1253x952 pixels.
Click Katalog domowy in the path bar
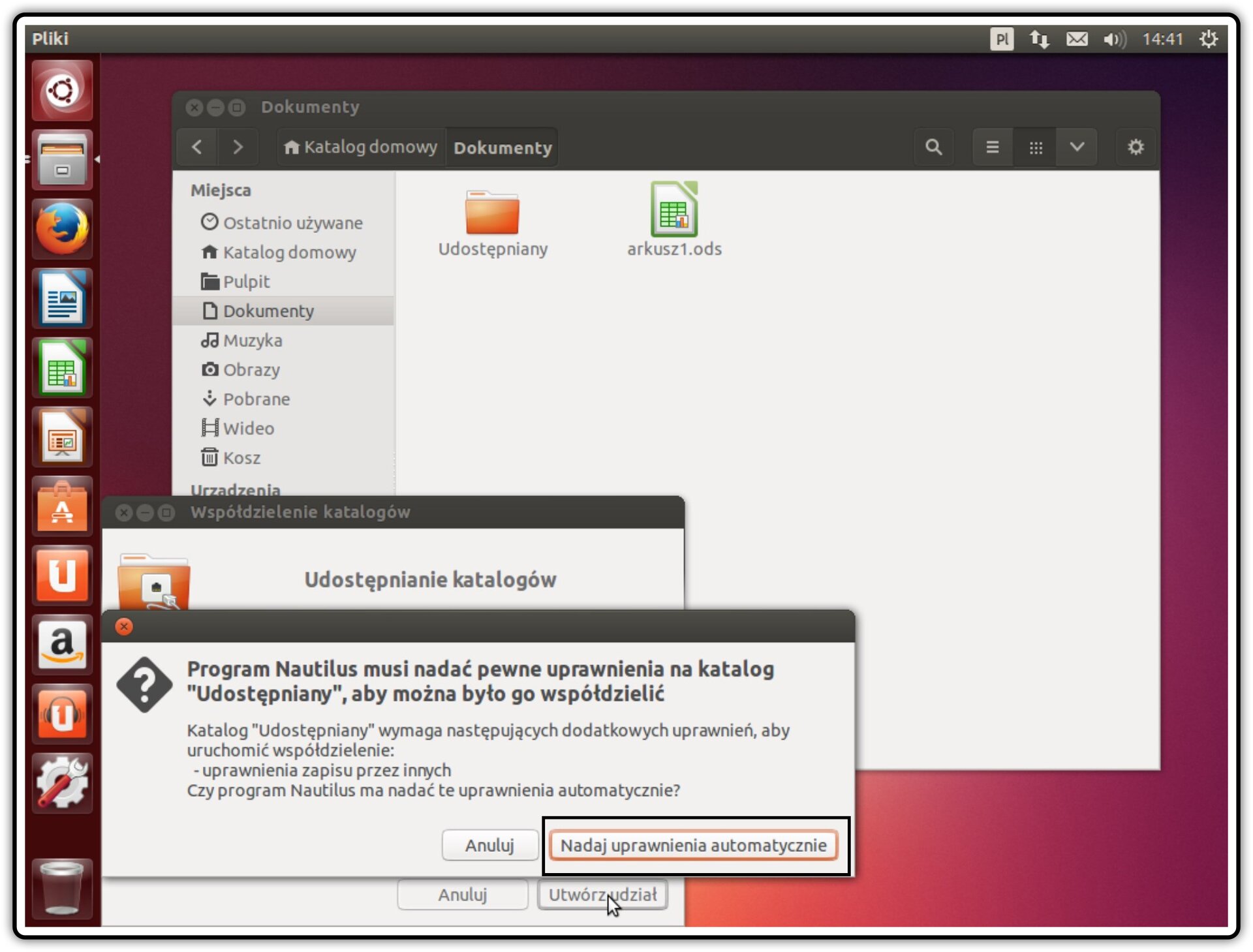click(361, 147)
